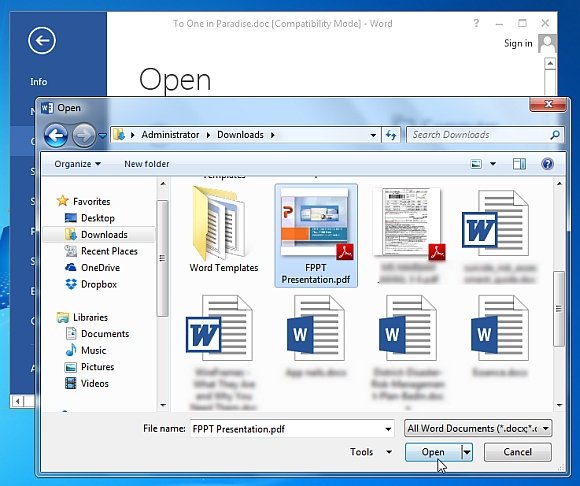The width and height of the screenshot is (580, 486).
Task: Open the dialog Help button
Action: tap(547, 164)
